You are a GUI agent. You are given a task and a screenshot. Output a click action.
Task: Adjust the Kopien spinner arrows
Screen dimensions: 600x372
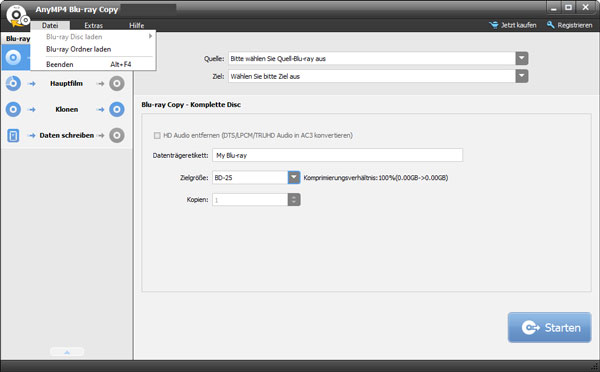click(x=294, y=199)
